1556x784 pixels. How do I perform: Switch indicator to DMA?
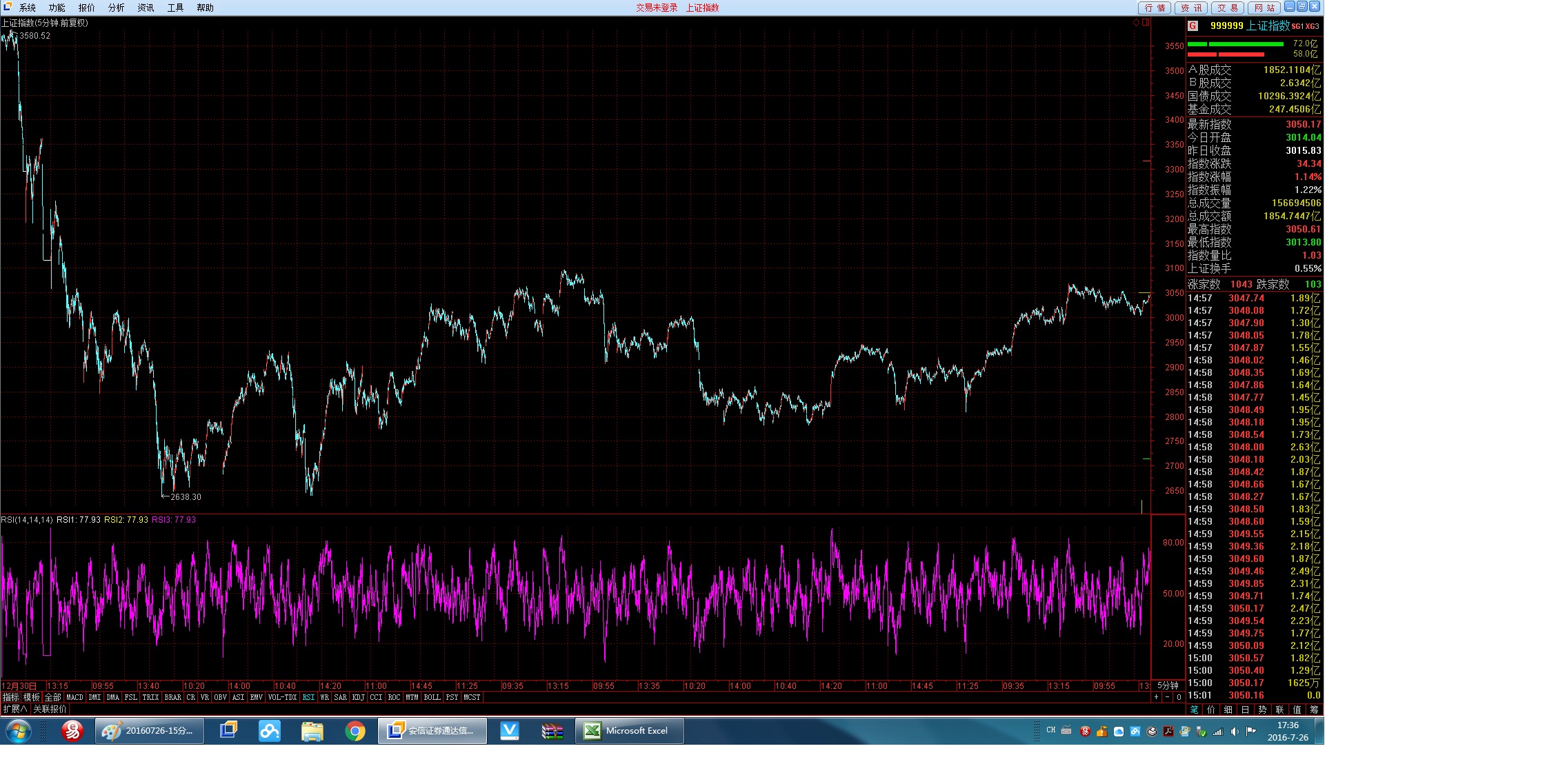coord(113,697)
